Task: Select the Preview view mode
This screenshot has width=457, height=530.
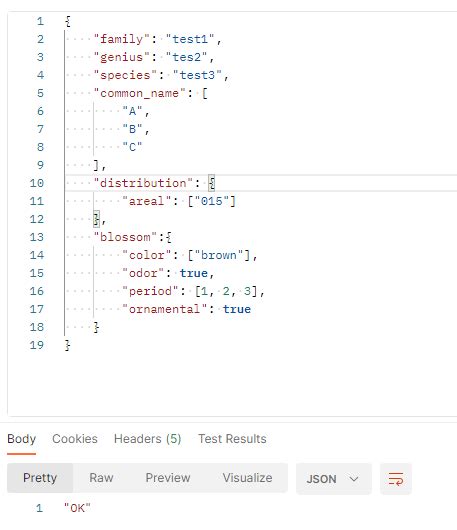Action: pyautogui.click(x=168, y=478)
